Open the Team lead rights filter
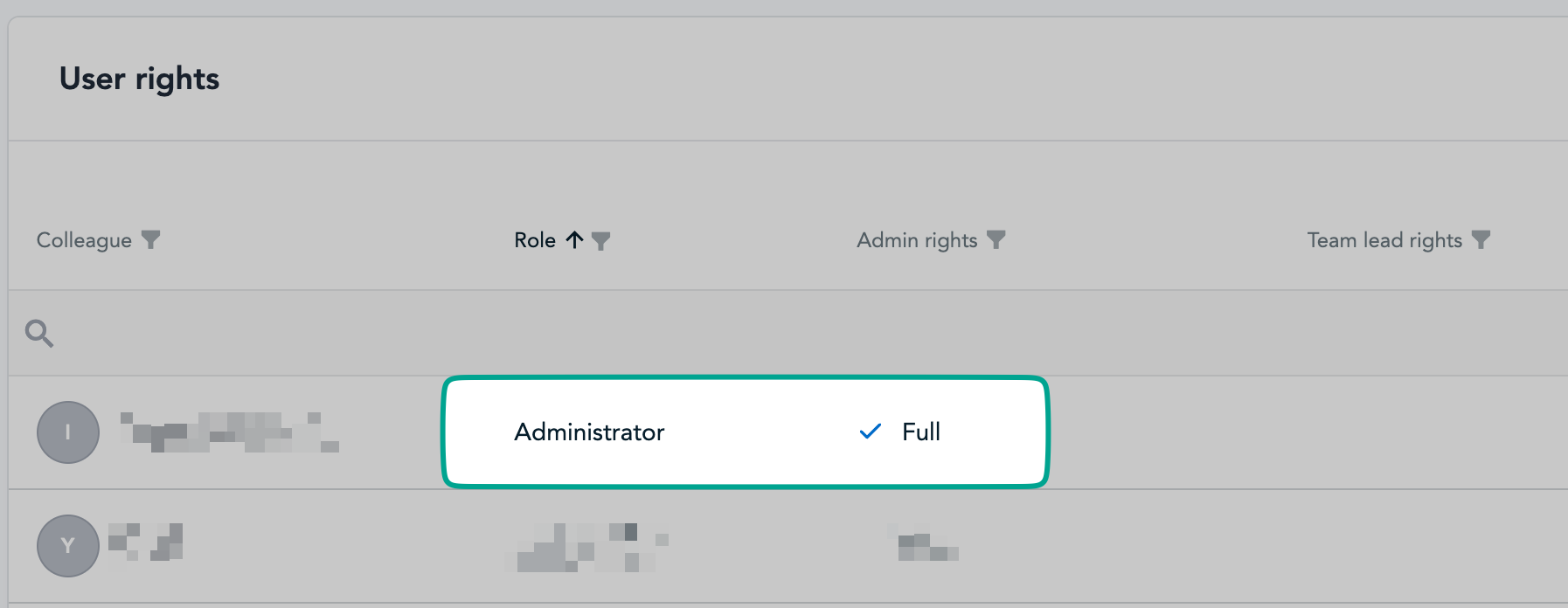This screenshot has height=608, width=1568. (1481, 239)
